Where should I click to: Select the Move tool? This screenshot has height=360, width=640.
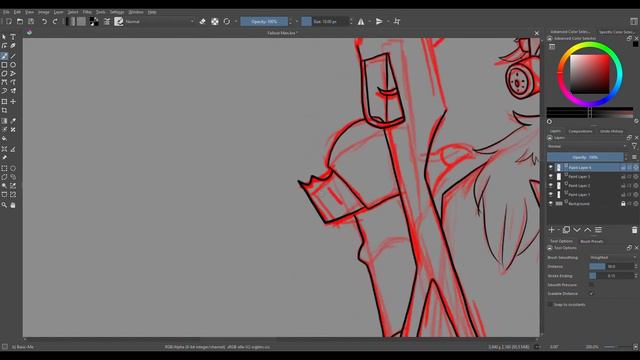(x=13, y=101)
